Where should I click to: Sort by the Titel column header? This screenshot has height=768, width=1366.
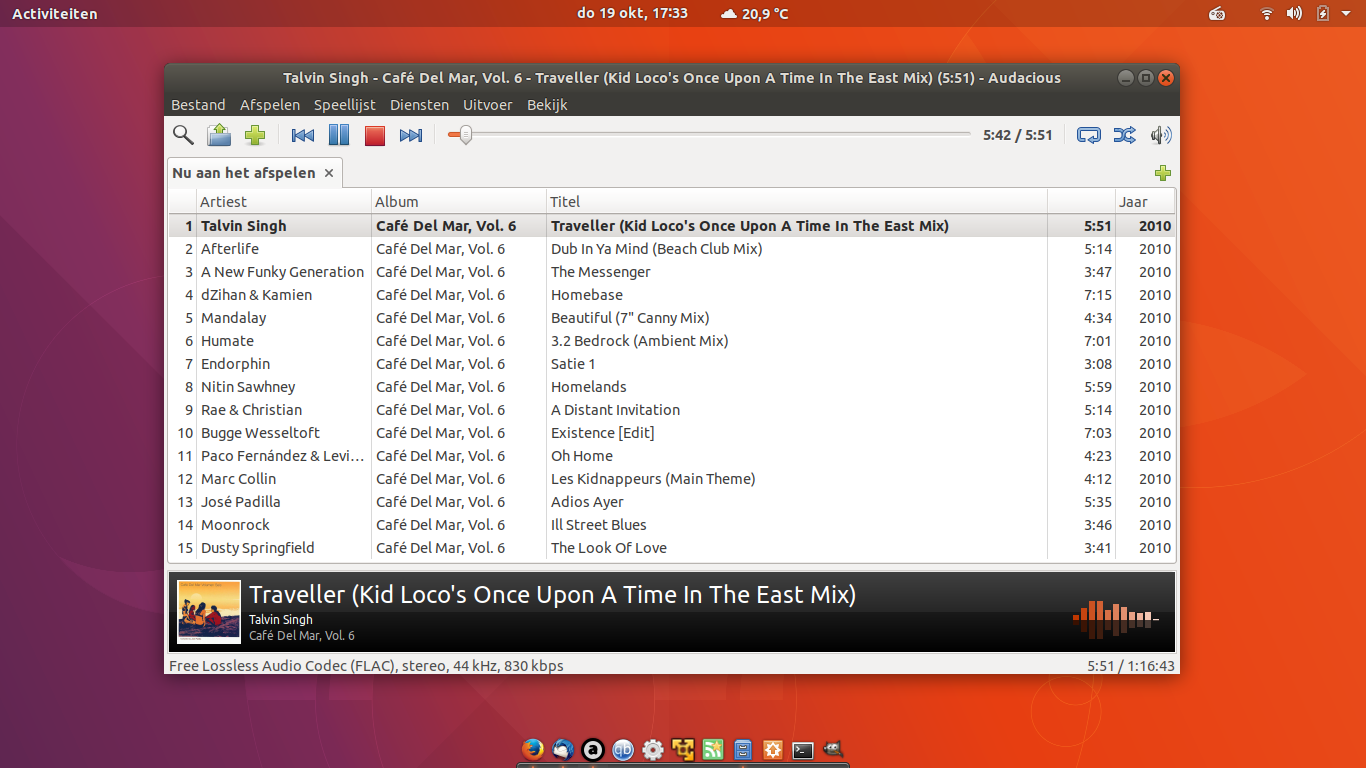coord(797,202)
